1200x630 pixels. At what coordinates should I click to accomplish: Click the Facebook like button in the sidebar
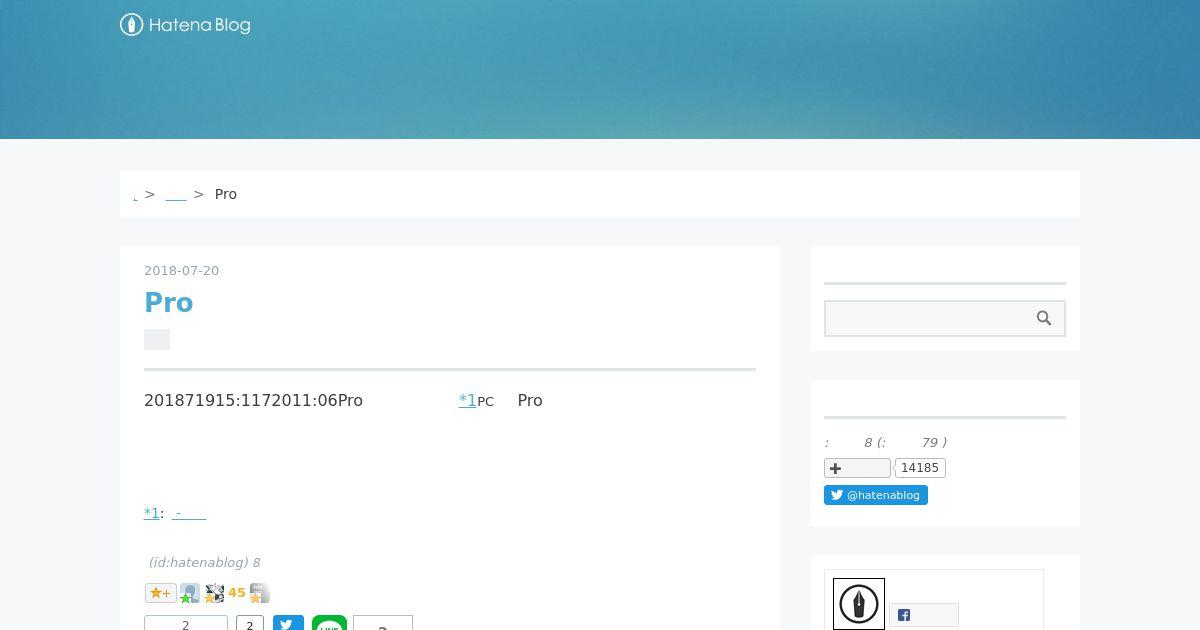pos(924,615)
